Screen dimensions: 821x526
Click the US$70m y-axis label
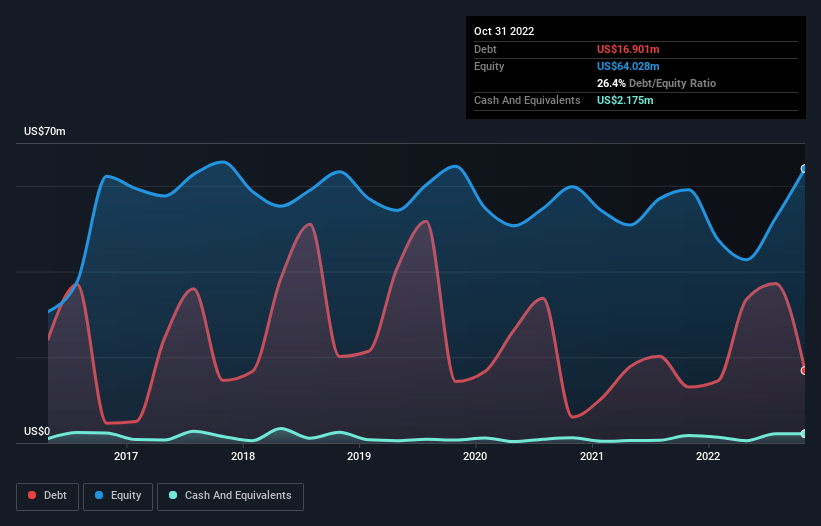pos(45,131)
